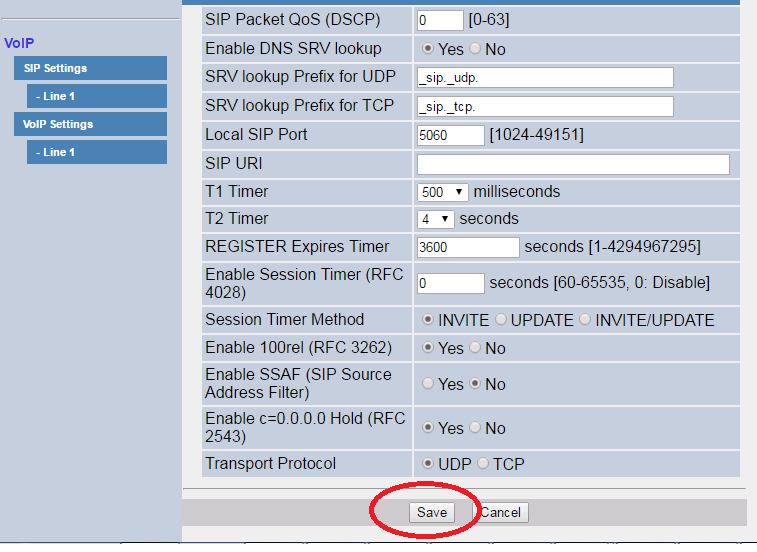Click the Local SIP Port field
The width and height of the screenshot is (757, 552).
coord(450,135)
